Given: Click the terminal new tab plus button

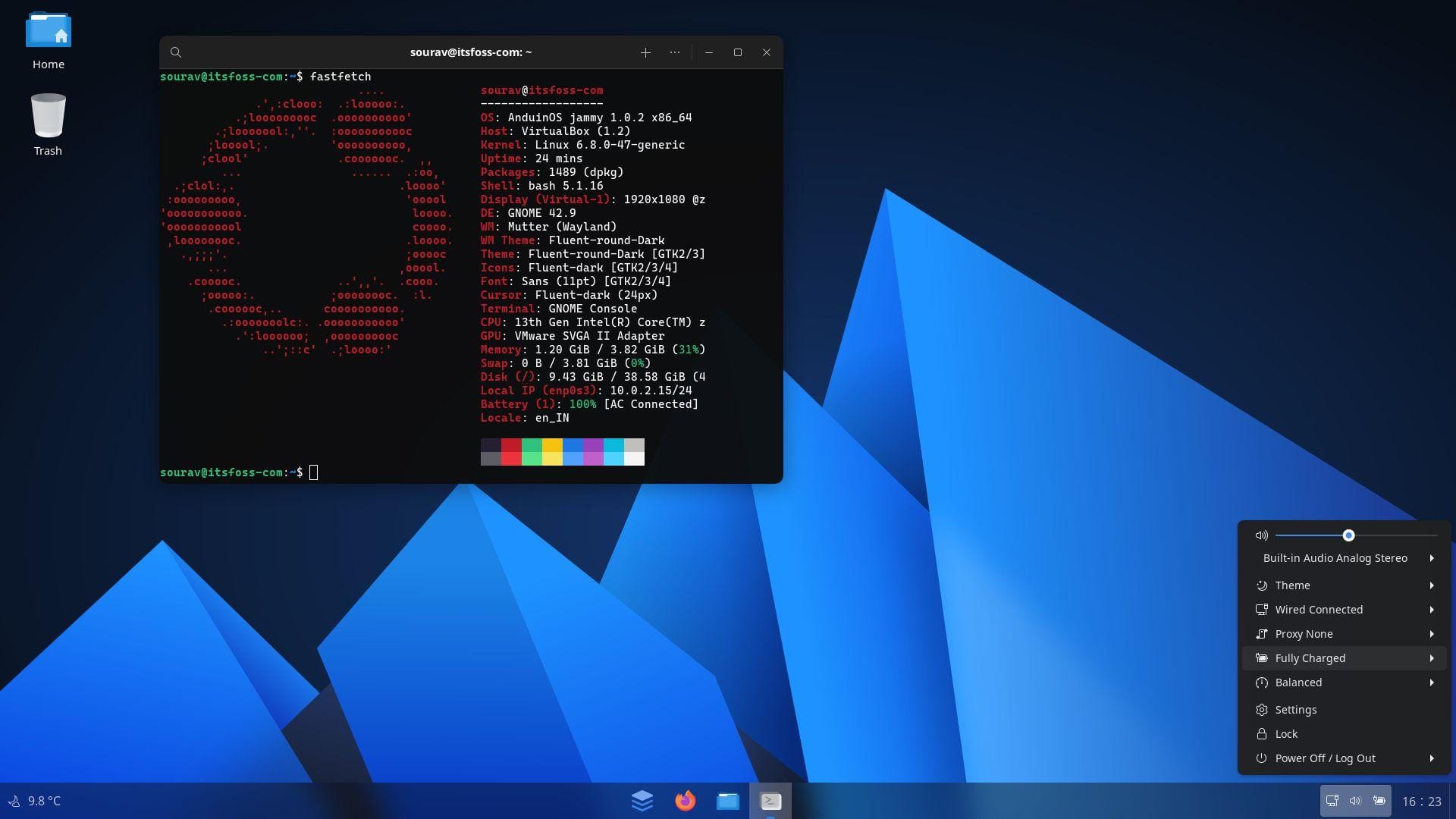Looking at the screenshot, I should click(x=644, y=52).
